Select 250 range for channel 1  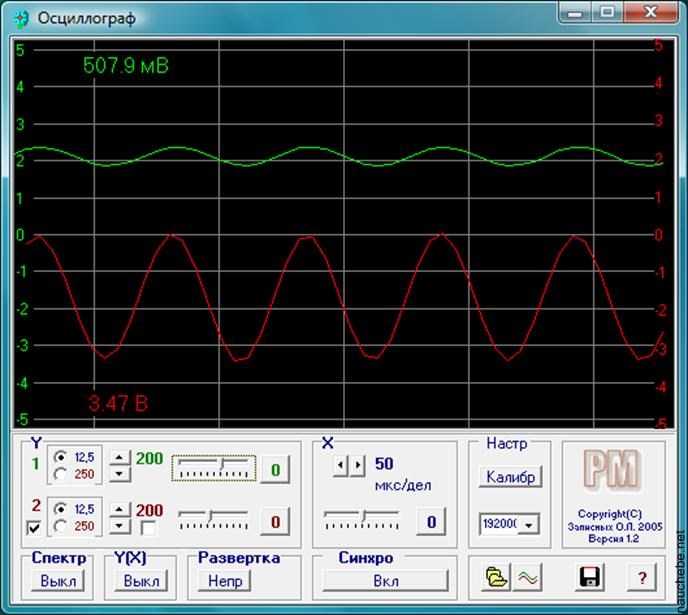click(61, 474)
